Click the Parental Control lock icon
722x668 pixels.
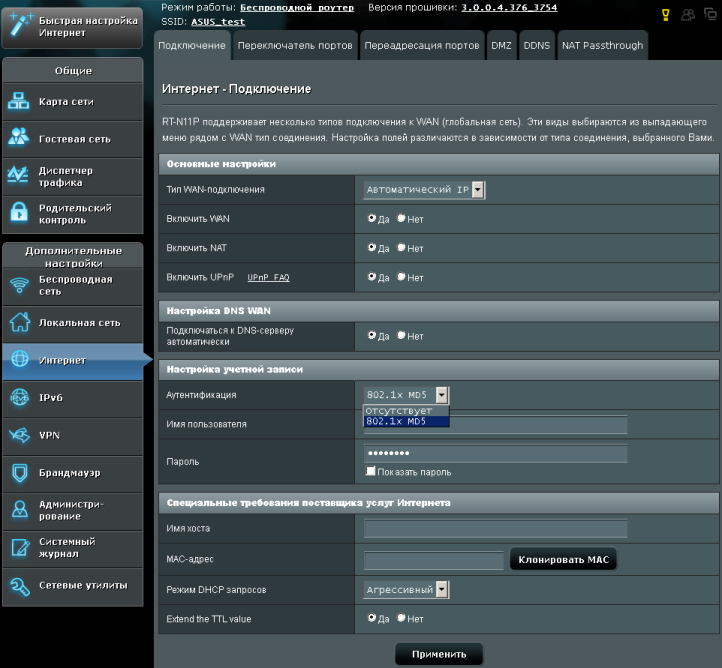pyautogui.click(x=18, y=212)
